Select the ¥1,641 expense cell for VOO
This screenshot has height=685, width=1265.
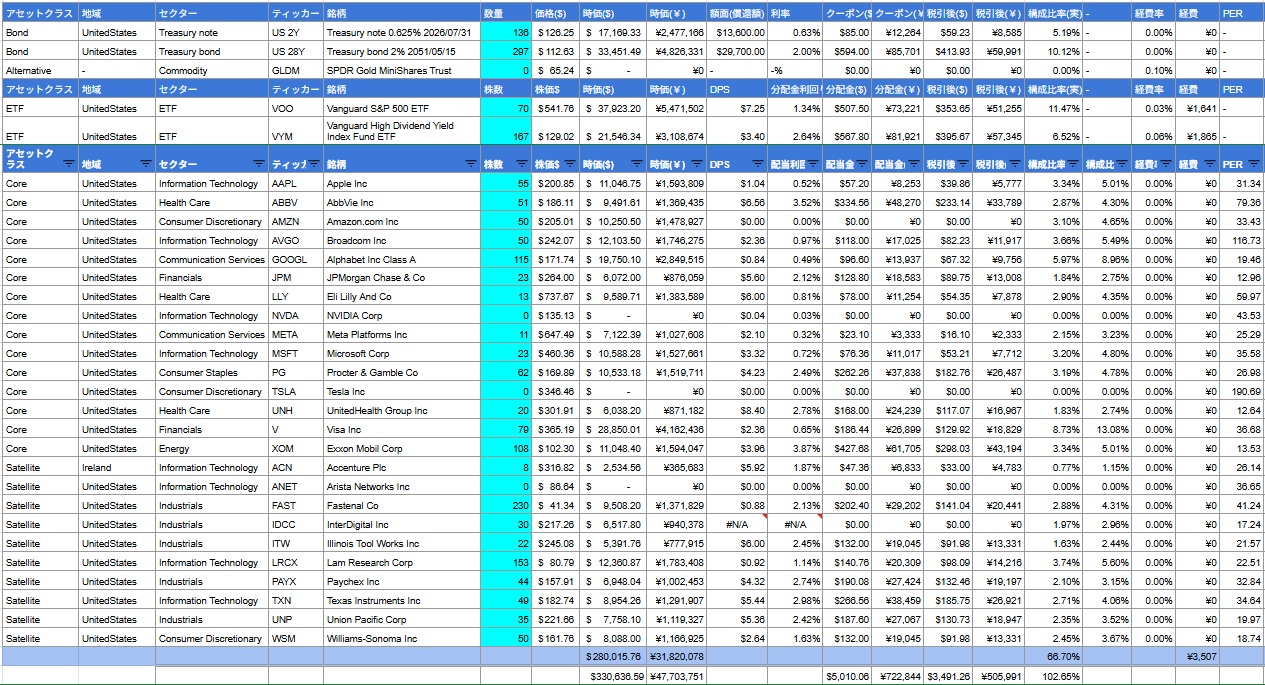(1198, 108)
